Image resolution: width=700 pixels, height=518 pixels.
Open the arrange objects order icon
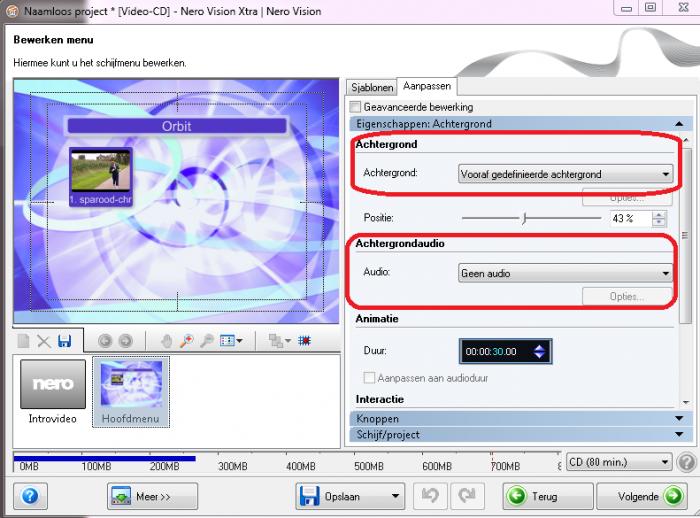click(279, 341)
